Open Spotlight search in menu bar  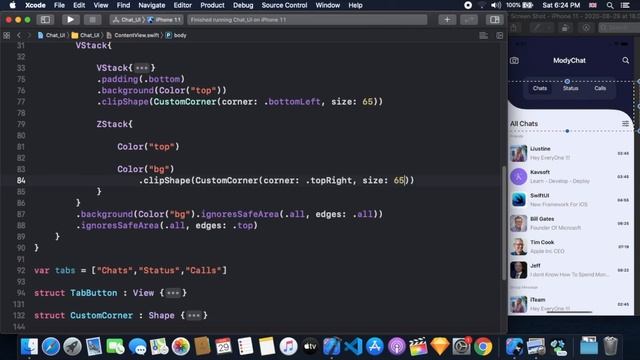[610, 5]
